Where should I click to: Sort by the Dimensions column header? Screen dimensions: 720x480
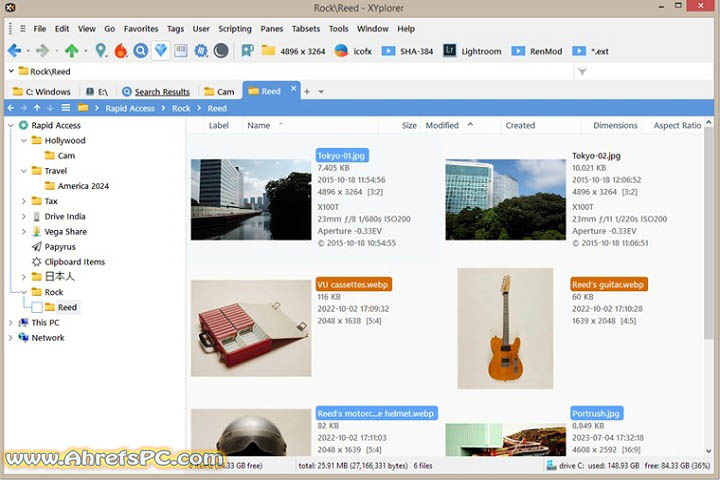[x=615, y=125]
